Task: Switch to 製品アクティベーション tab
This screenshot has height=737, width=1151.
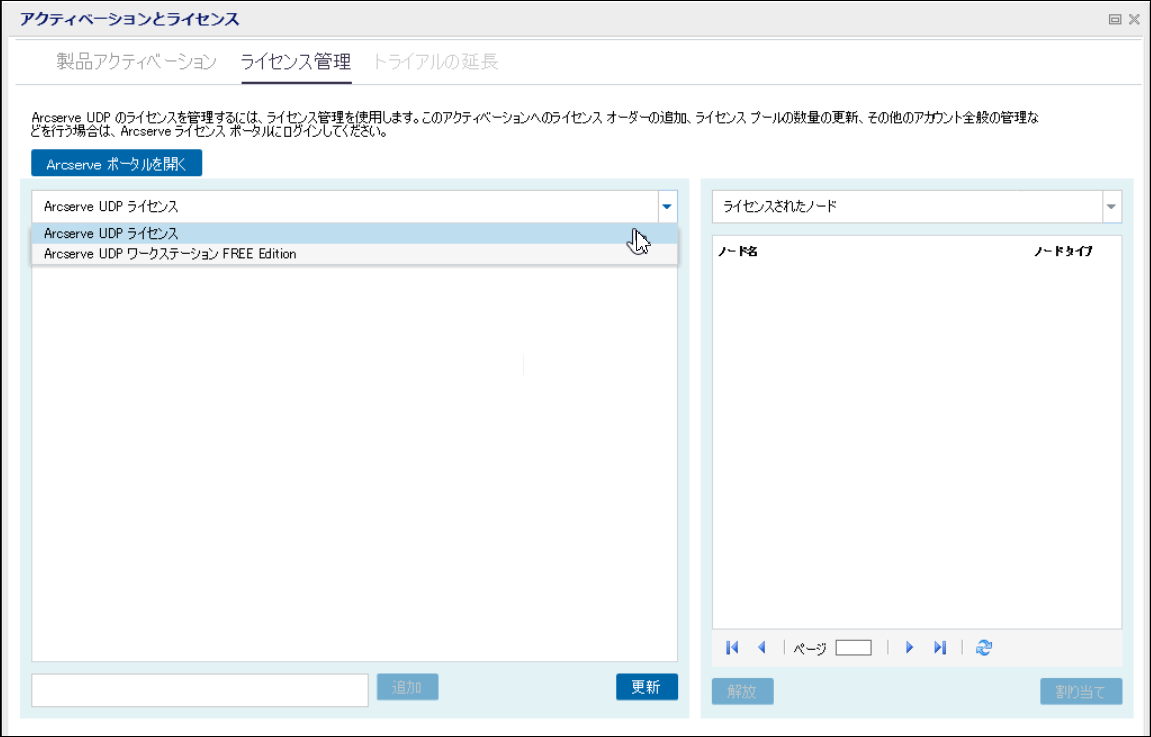Action: pos(137,62)
